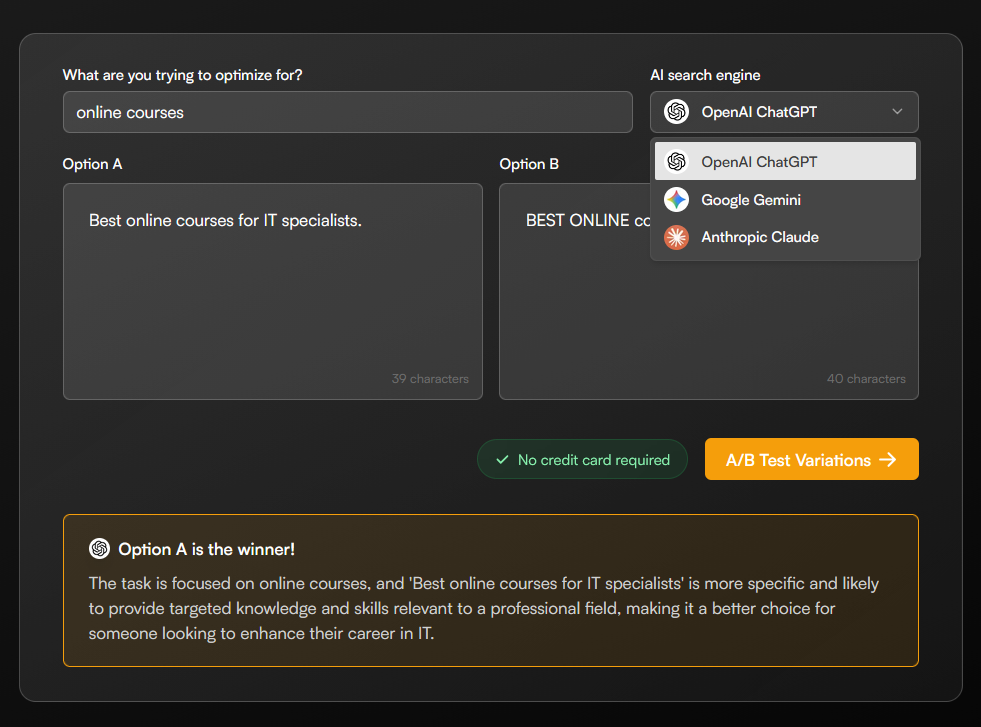The height and width of the screenshot is (727, 981).
Task: Click the ChatGPT logo beside the winner heading
Action: [x=99, y=549]
